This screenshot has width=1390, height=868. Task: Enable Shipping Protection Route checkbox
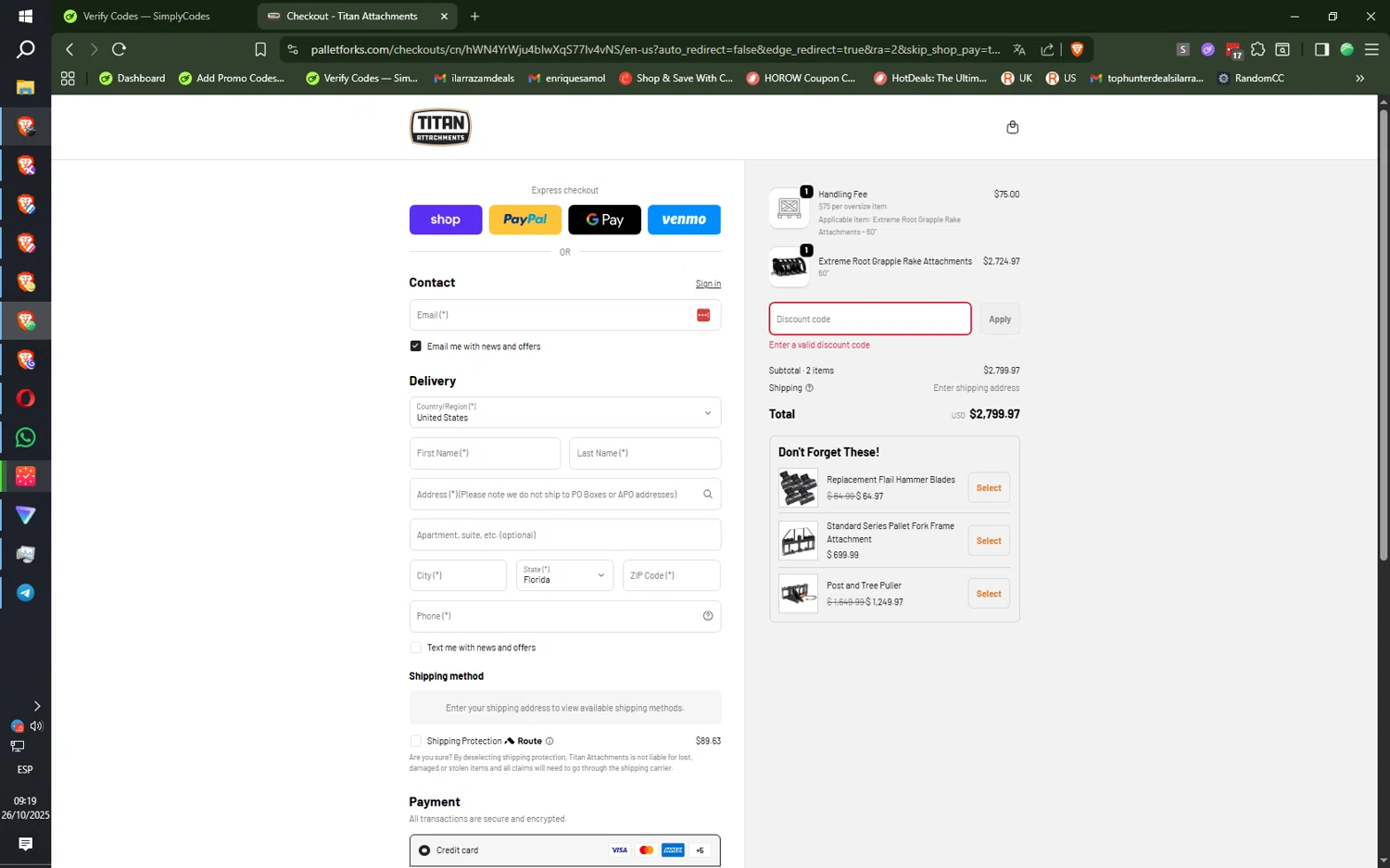[415, 741]
